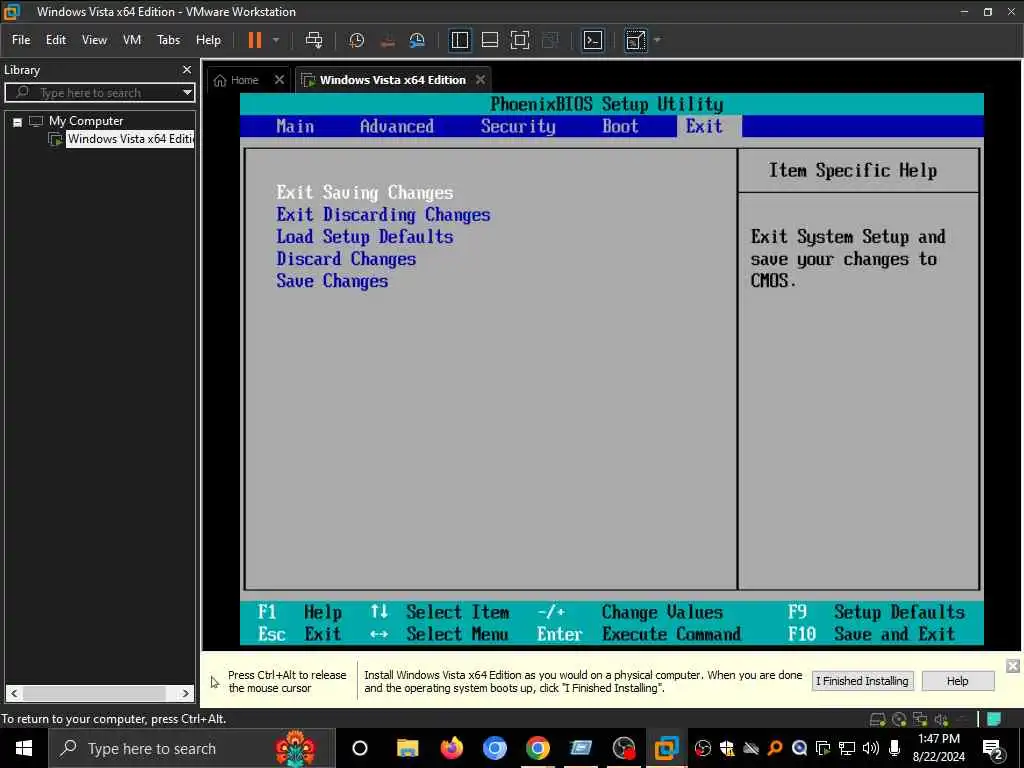Open the Edit menu
Image resolution: width=1024 pixels, height=768 pixels.
[x=56, y=40]
